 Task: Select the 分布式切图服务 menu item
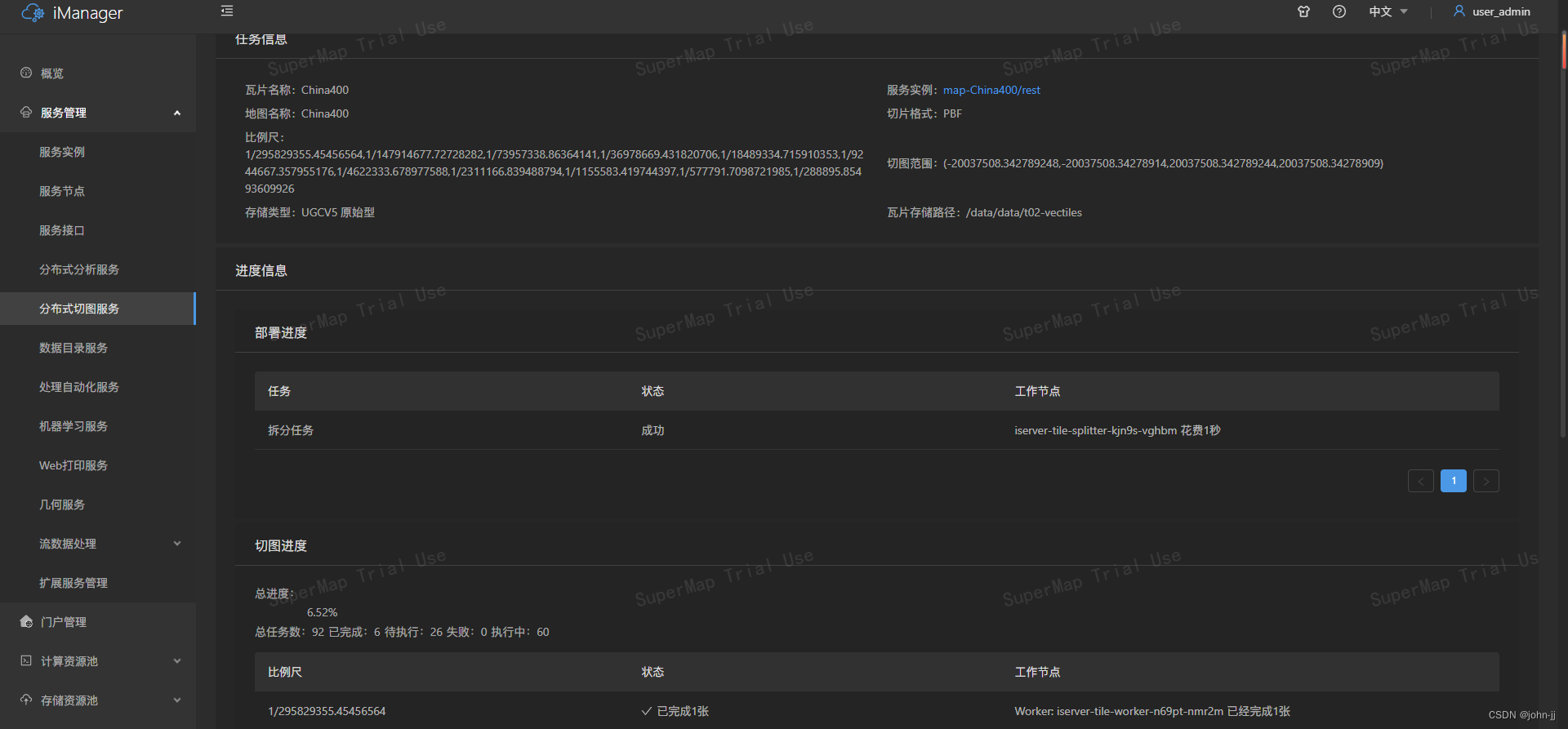[98, 309]
